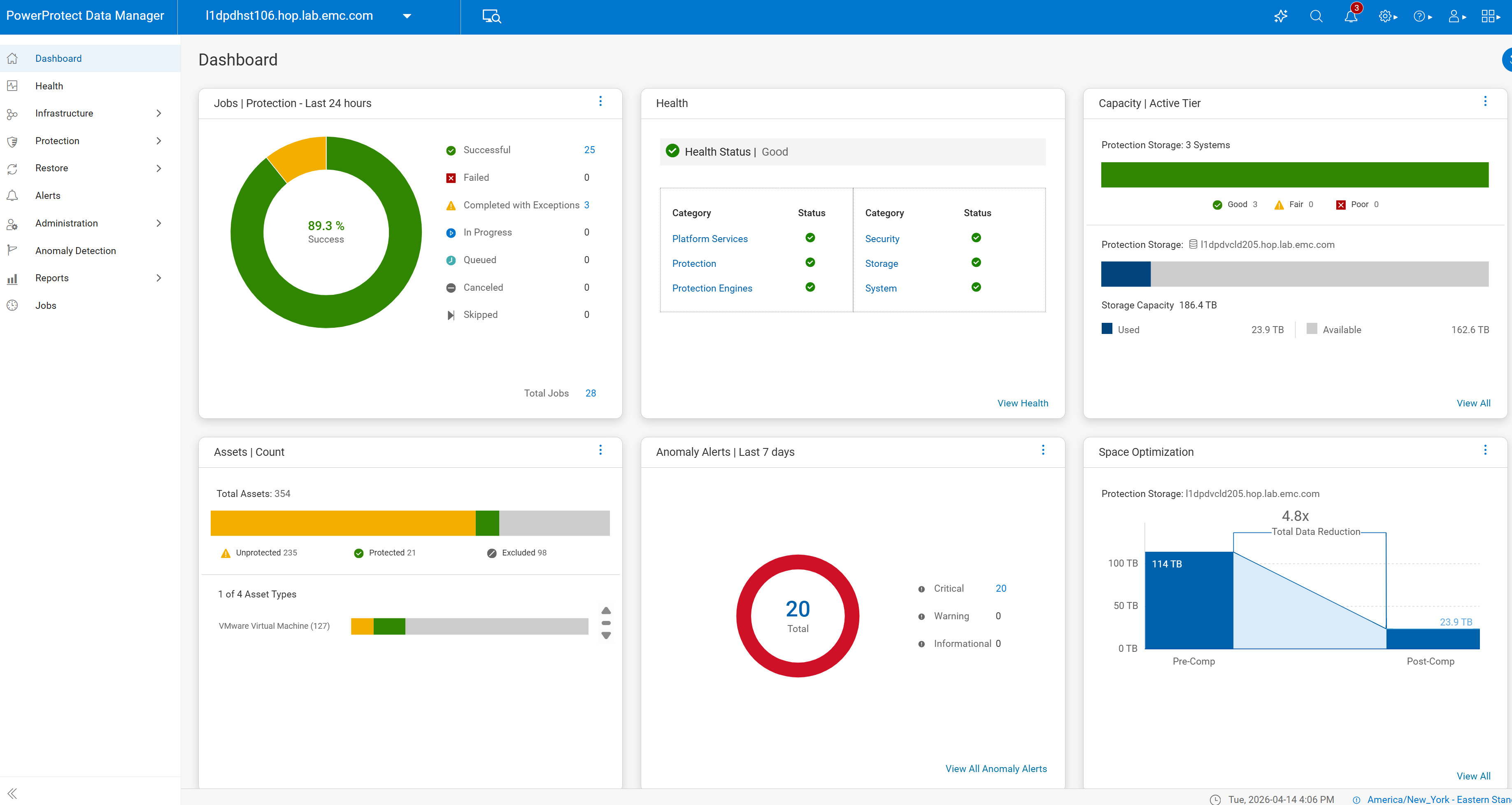Screen dimensions: 1512x805
Task: Click the Health Status green check icon
Action: pyautogui.click(x=672, y=151)
